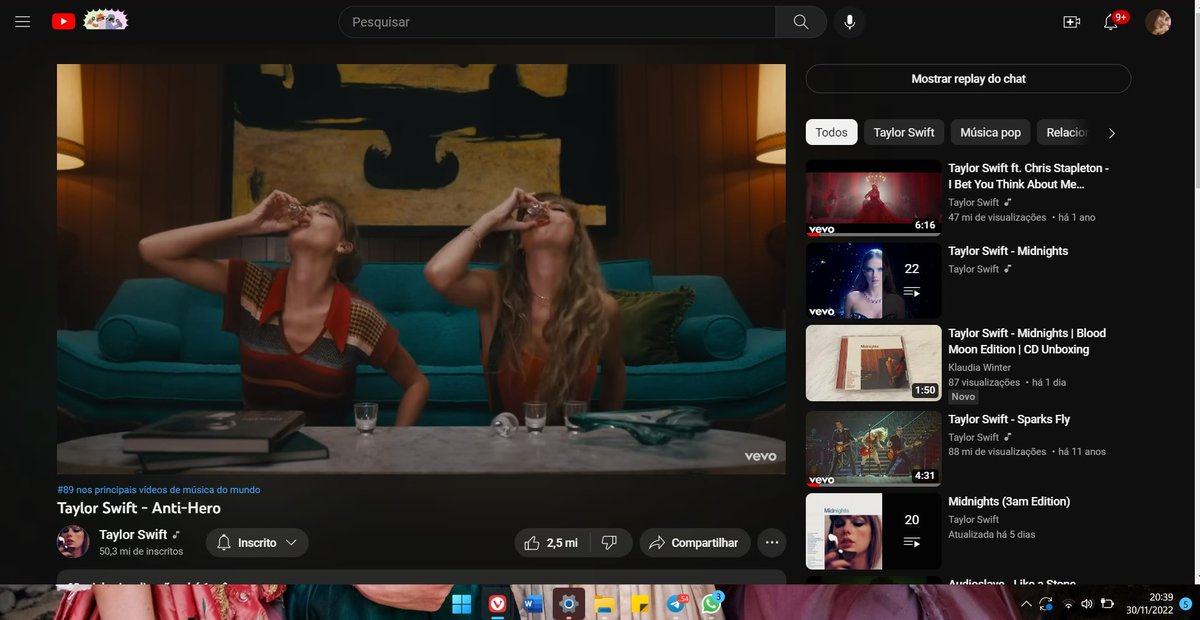
Task: Select the Todos filter chip
Action: coord(831,132)
